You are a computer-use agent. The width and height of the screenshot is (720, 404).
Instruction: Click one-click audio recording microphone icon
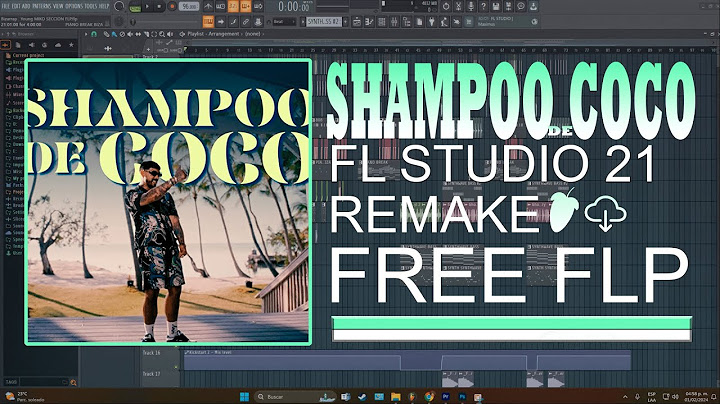pyautogui.click(x=471, y=6)
